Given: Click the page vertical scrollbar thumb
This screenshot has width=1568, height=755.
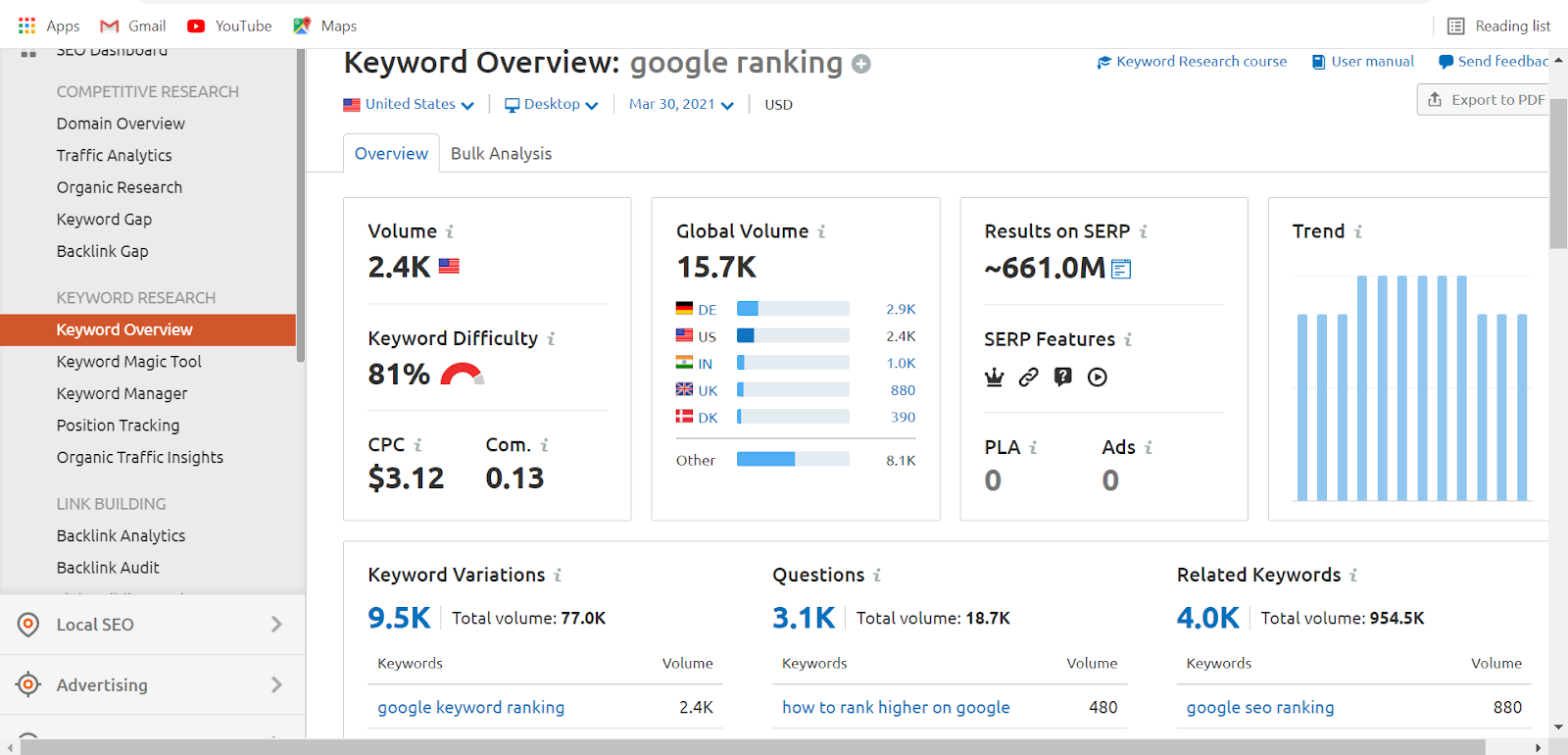Looking at the screenshot, I should [1558, 174].
